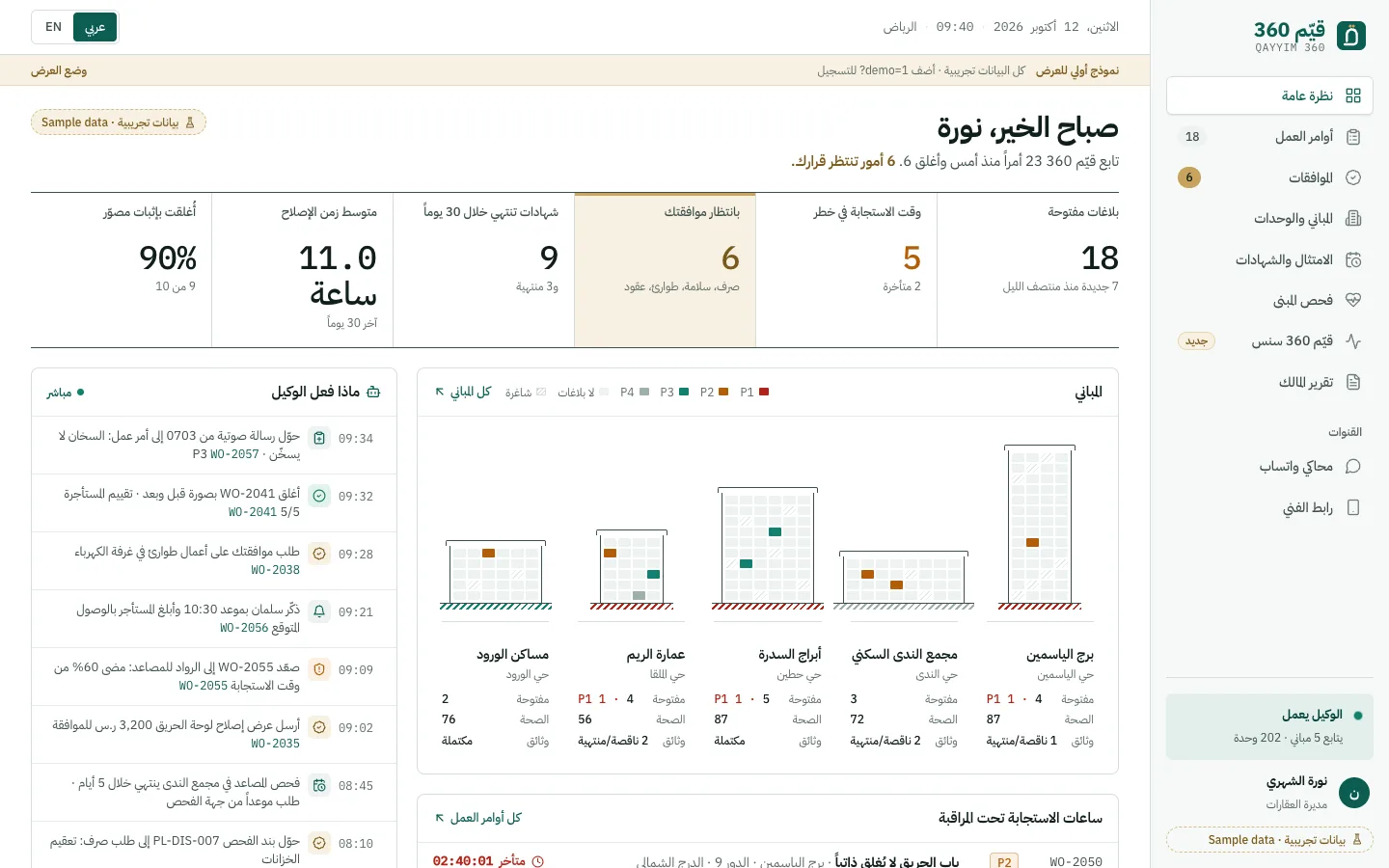Click the 09:34 voice message clipboard icon

pos(319,438)
